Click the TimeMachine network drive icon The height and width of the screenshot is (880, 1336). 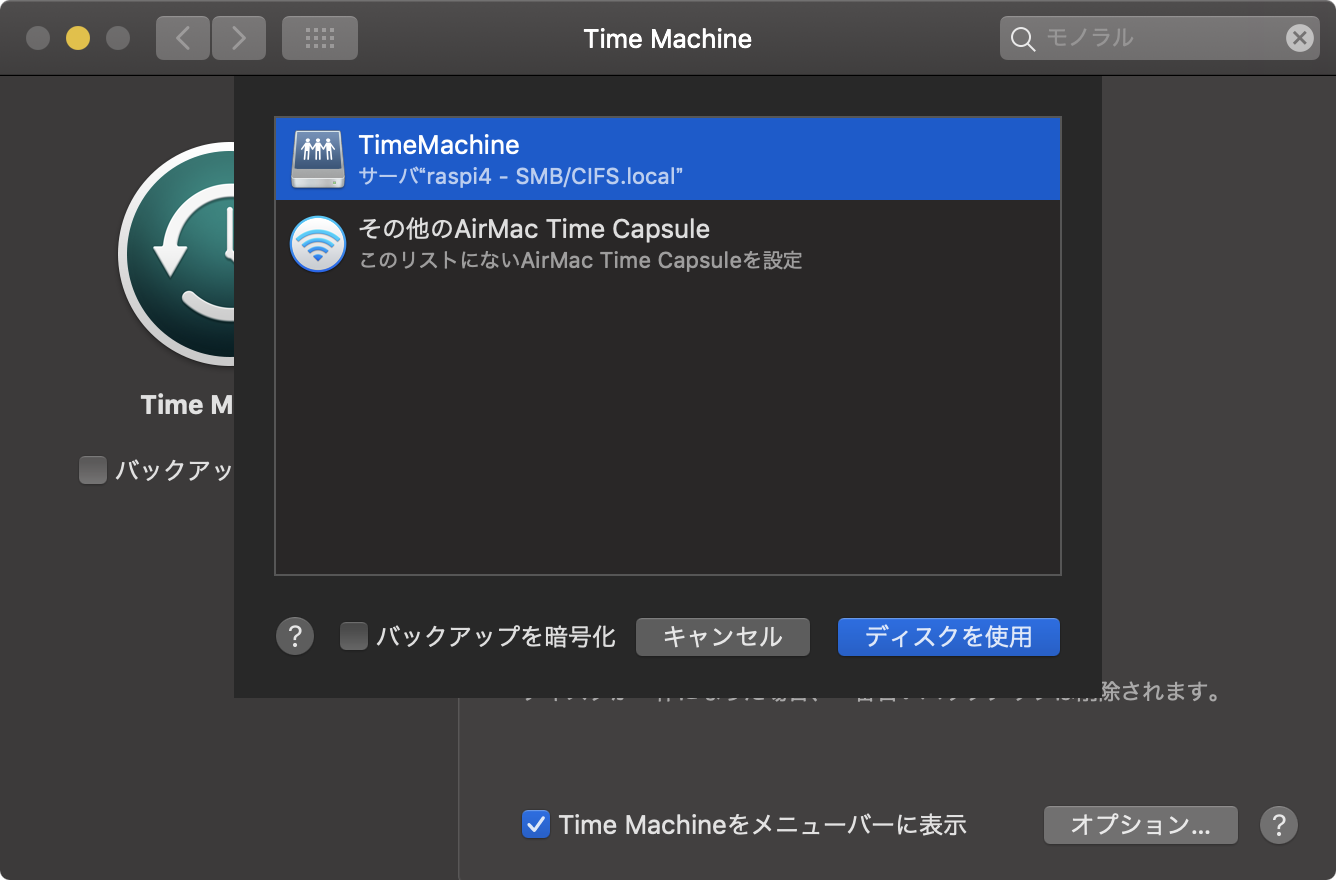pos(317,157)
